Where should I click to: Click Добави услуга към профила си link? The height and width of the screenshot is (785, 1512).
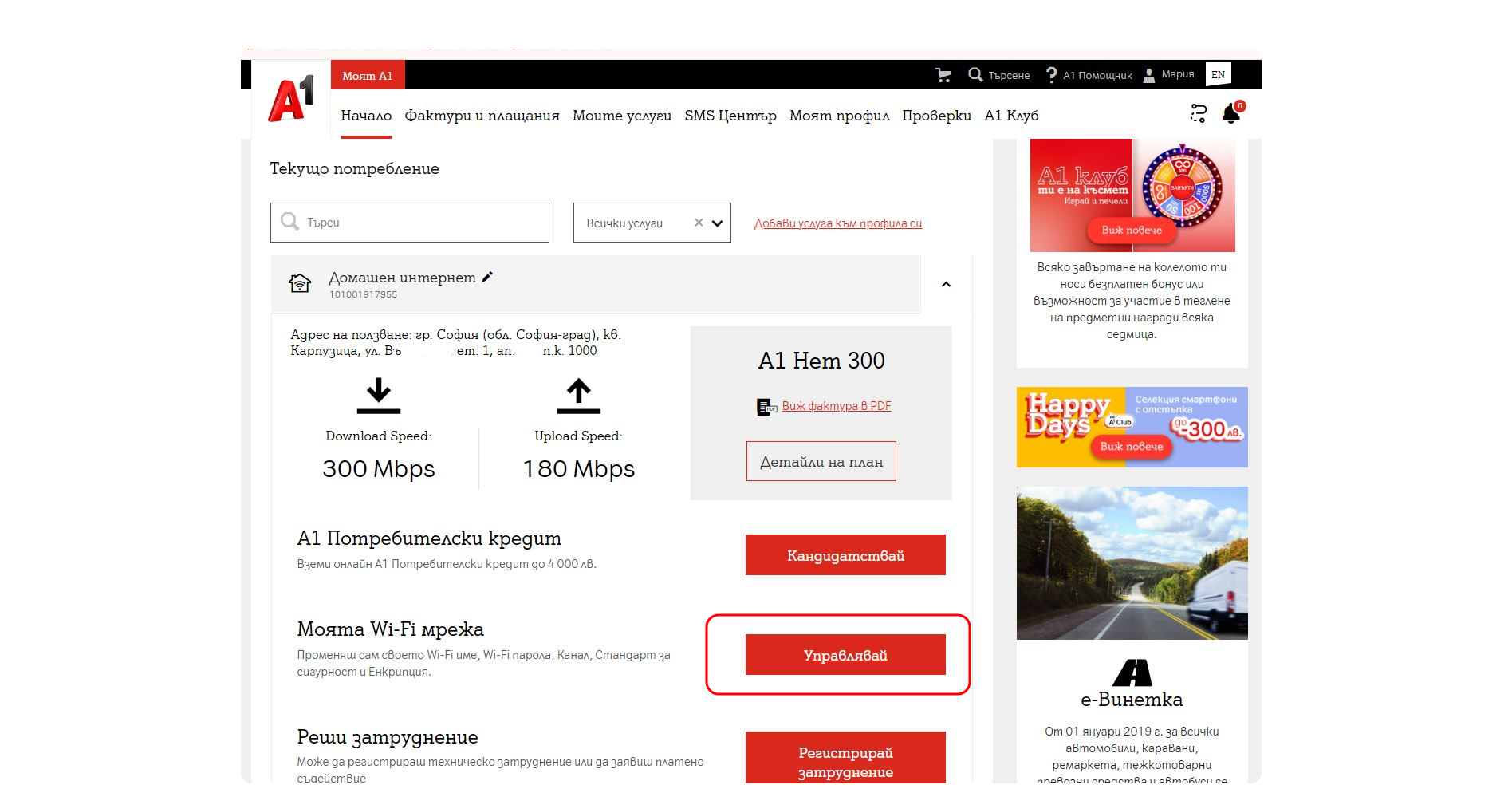tap(838, 223)
